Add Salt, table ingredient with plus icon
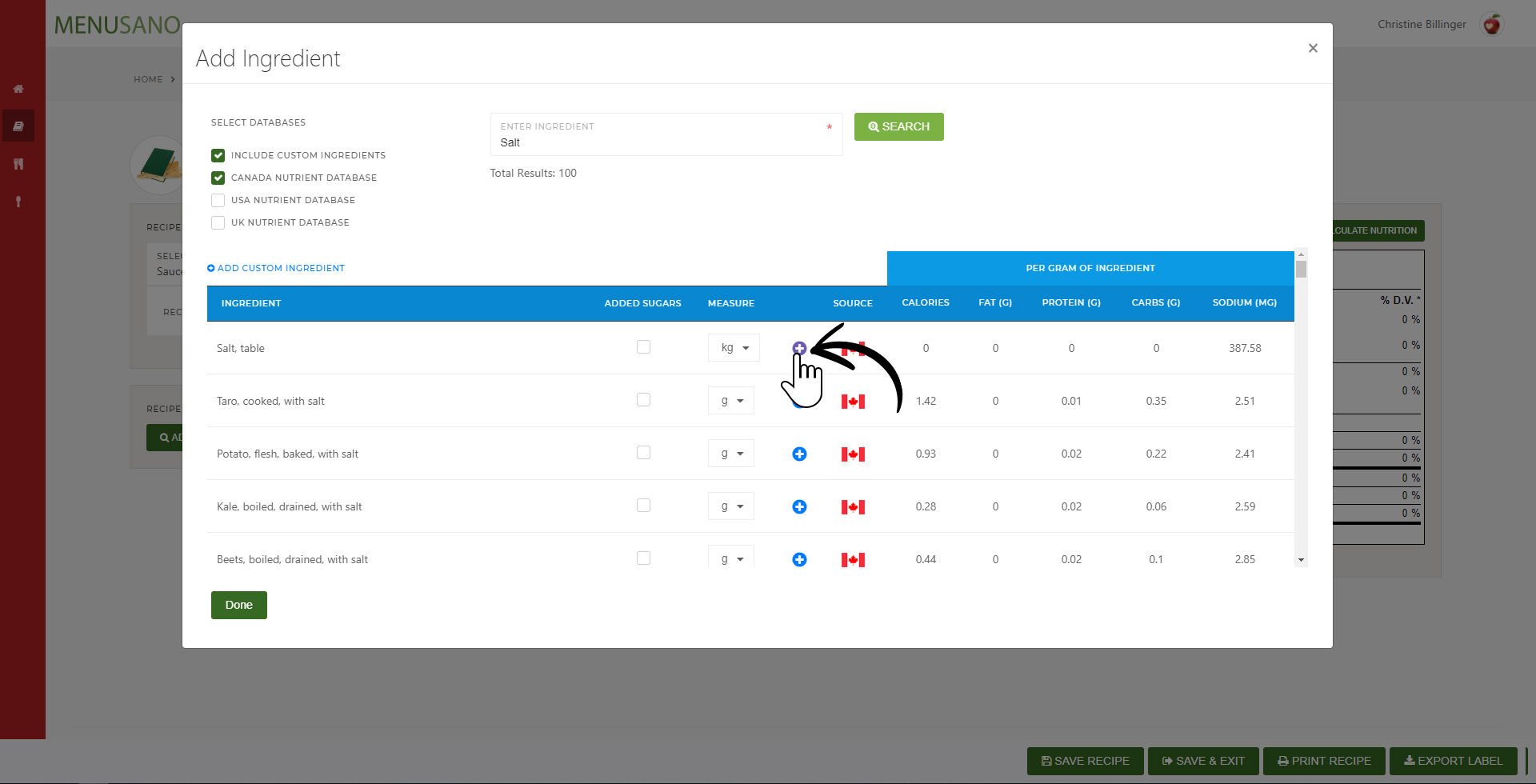The height and width of the screenshot is (784, 1536). pos(799,348)
